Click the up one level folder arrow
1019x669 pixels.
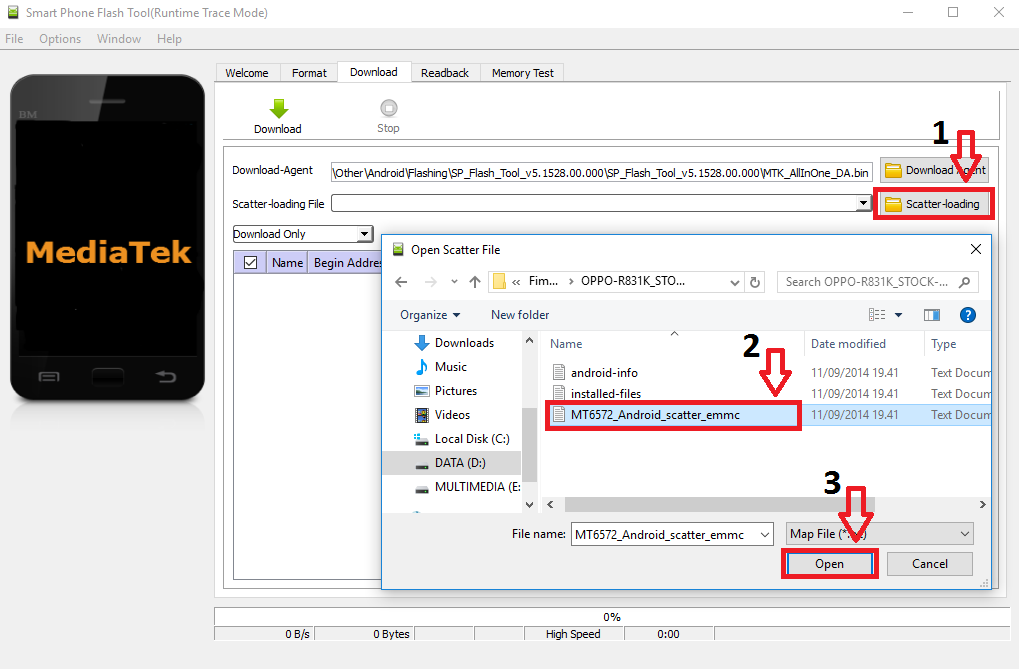click(474, 281)
